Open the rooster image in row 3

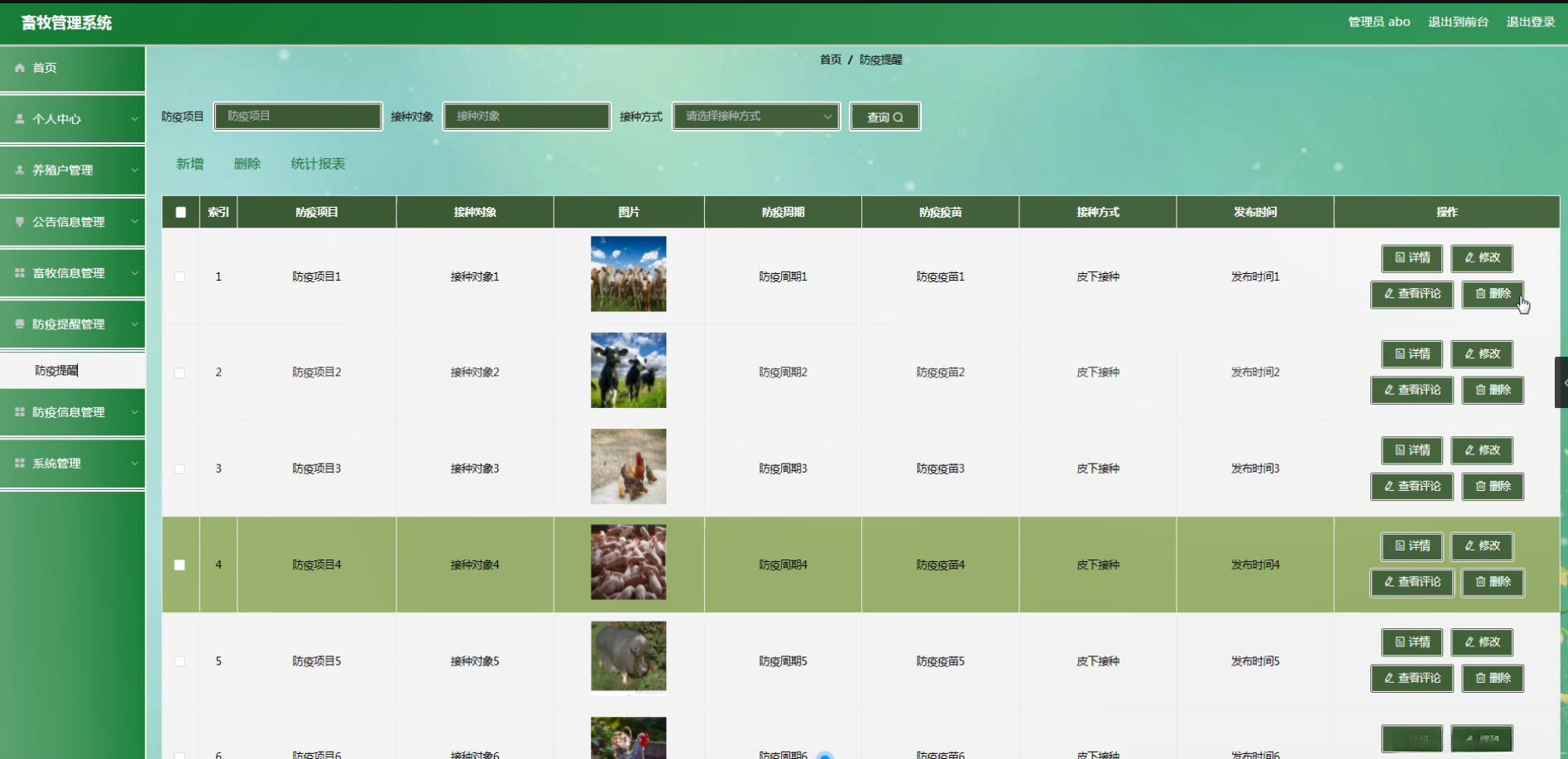(628, 466)
